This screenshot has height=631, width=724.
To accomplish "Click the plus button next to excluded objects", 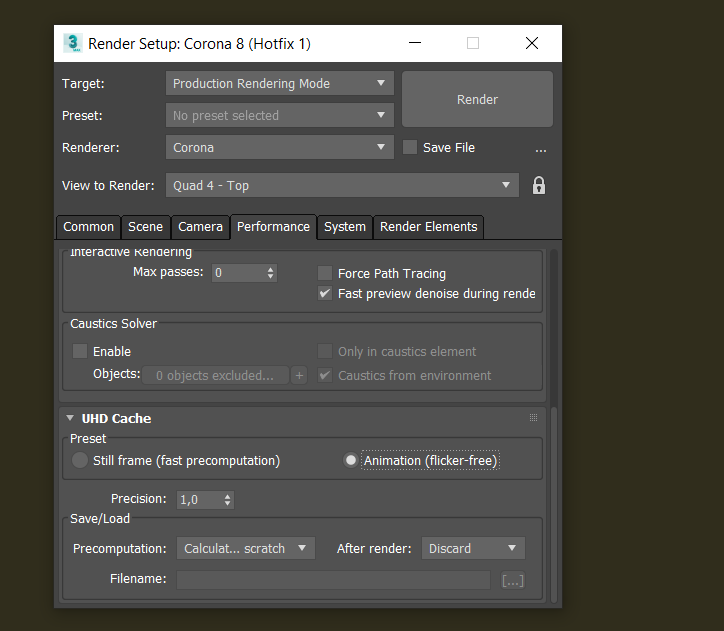I will pyautogui.click(x=299, y=375).
